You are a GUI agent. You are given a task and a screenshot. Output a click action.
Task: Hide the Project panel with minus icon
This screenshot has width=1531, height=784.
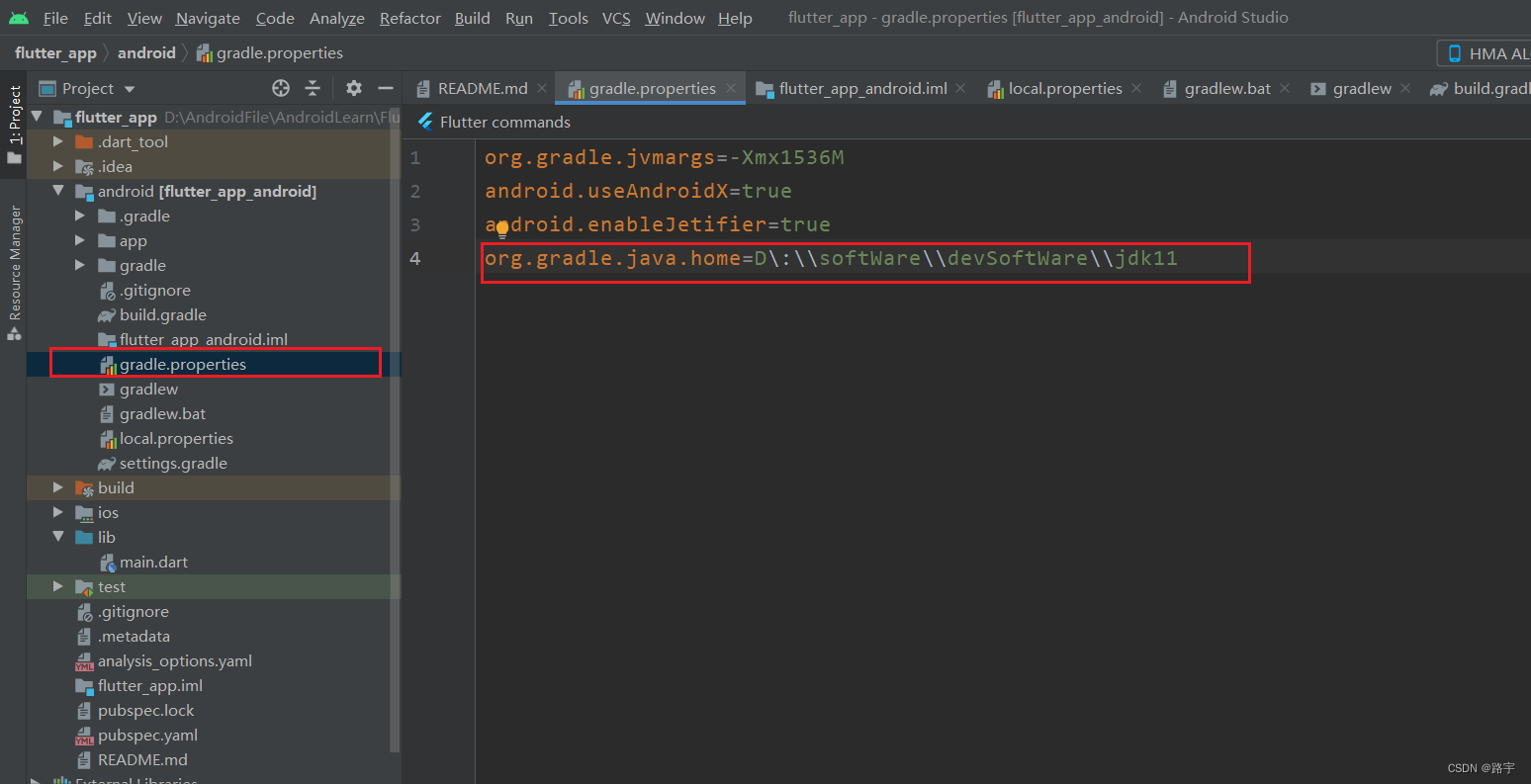tap(386, 88)
